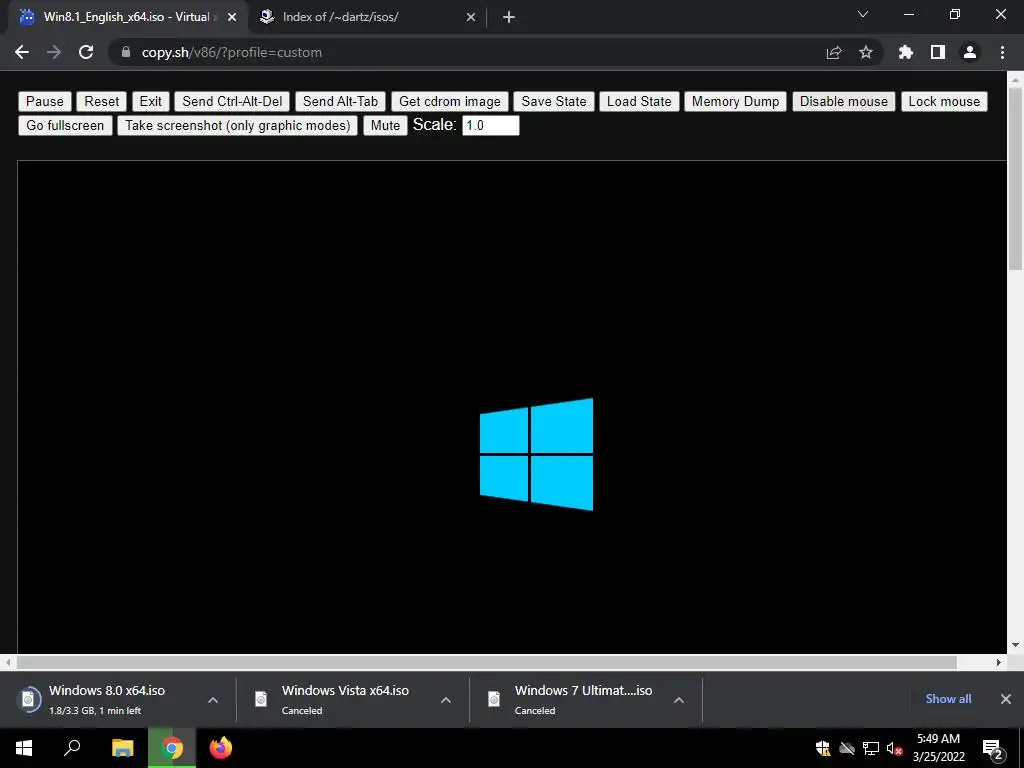Open the tab search dropdown
Screen dimensions: 1024x768
coord(863,14)
